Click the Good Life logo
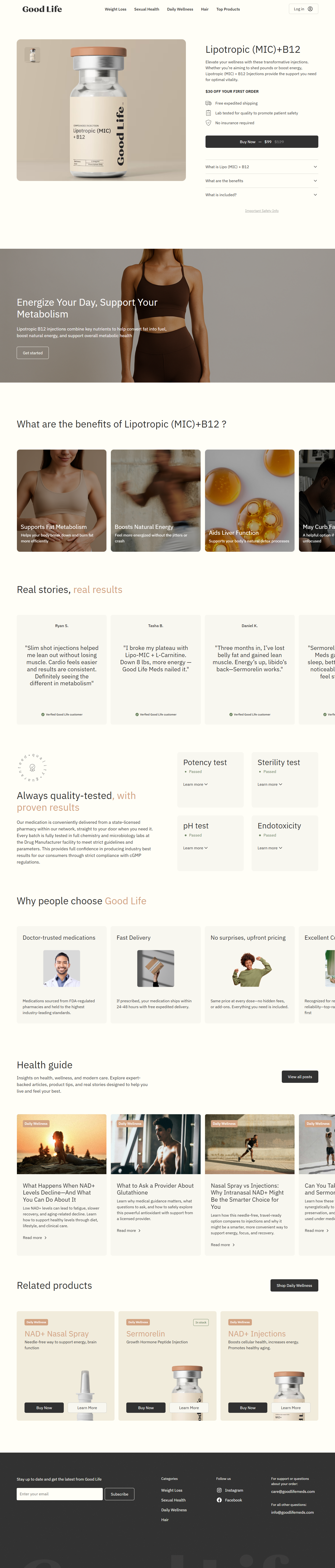The width and height of the screenshot is (335, 1568). coord(42,9)
